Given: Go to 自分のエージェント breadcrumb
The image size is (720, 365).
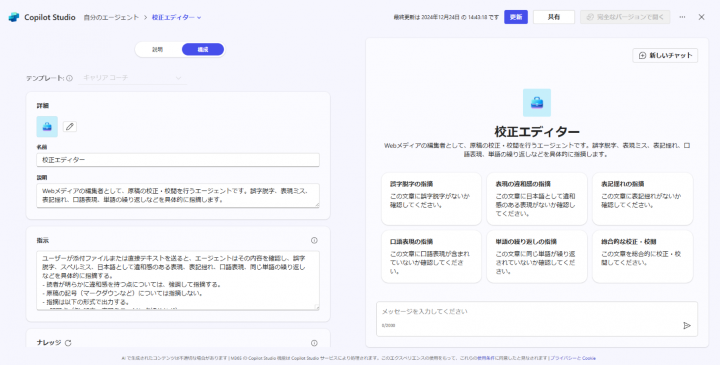Looking at the screenshot, I should tap(111, 17).
